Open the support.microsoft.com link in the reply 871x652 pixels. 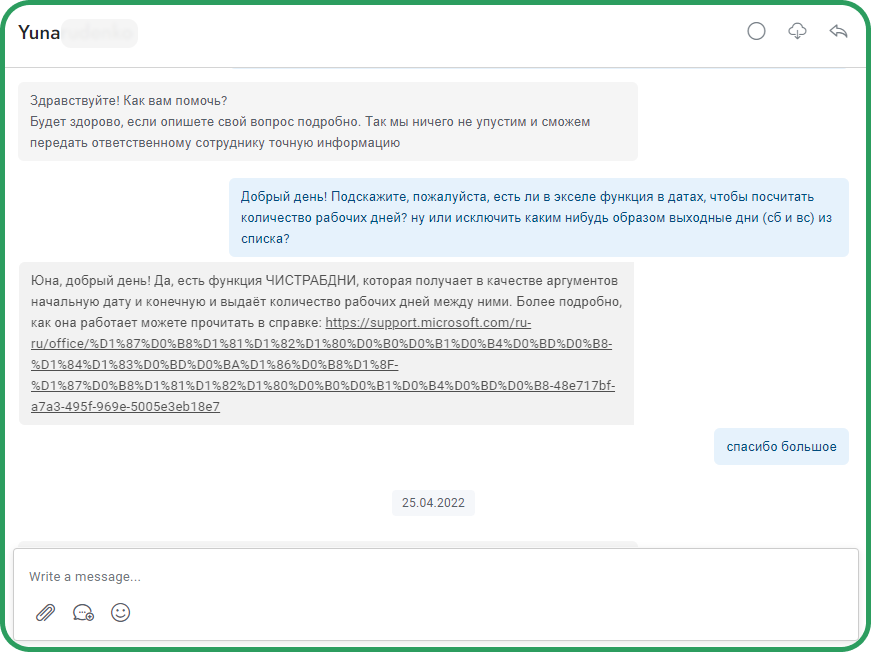323,364
